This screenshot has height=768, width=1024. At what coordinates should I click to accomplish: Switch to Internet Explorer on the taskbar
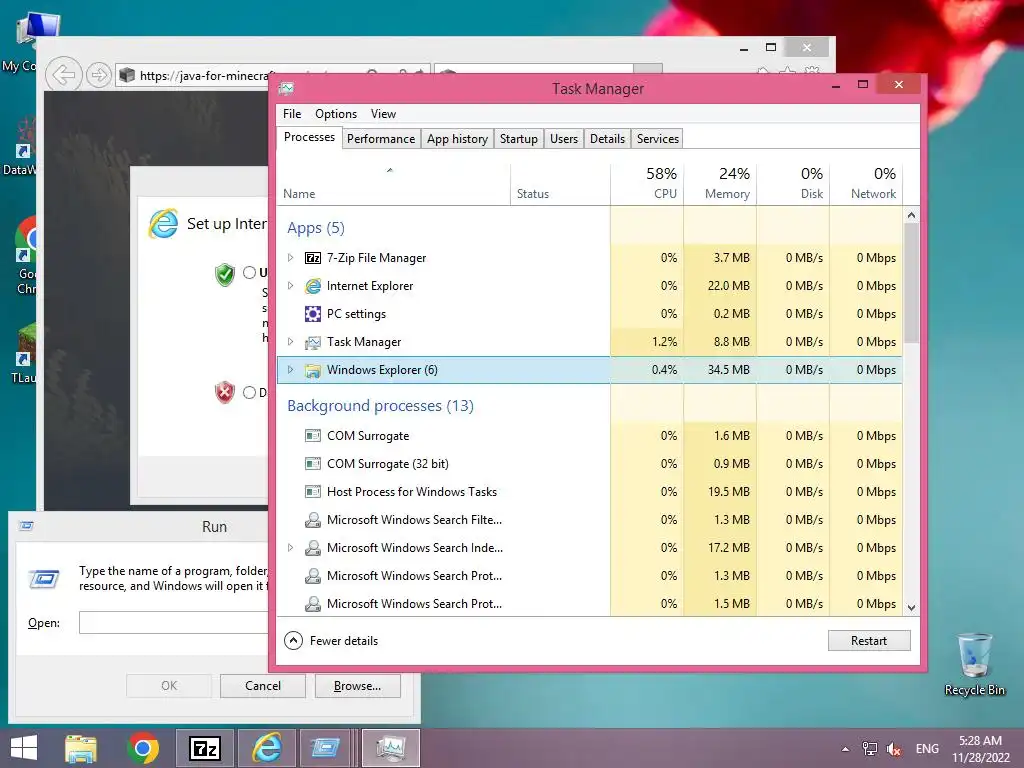pyautogui.click(x=267, y=748)
